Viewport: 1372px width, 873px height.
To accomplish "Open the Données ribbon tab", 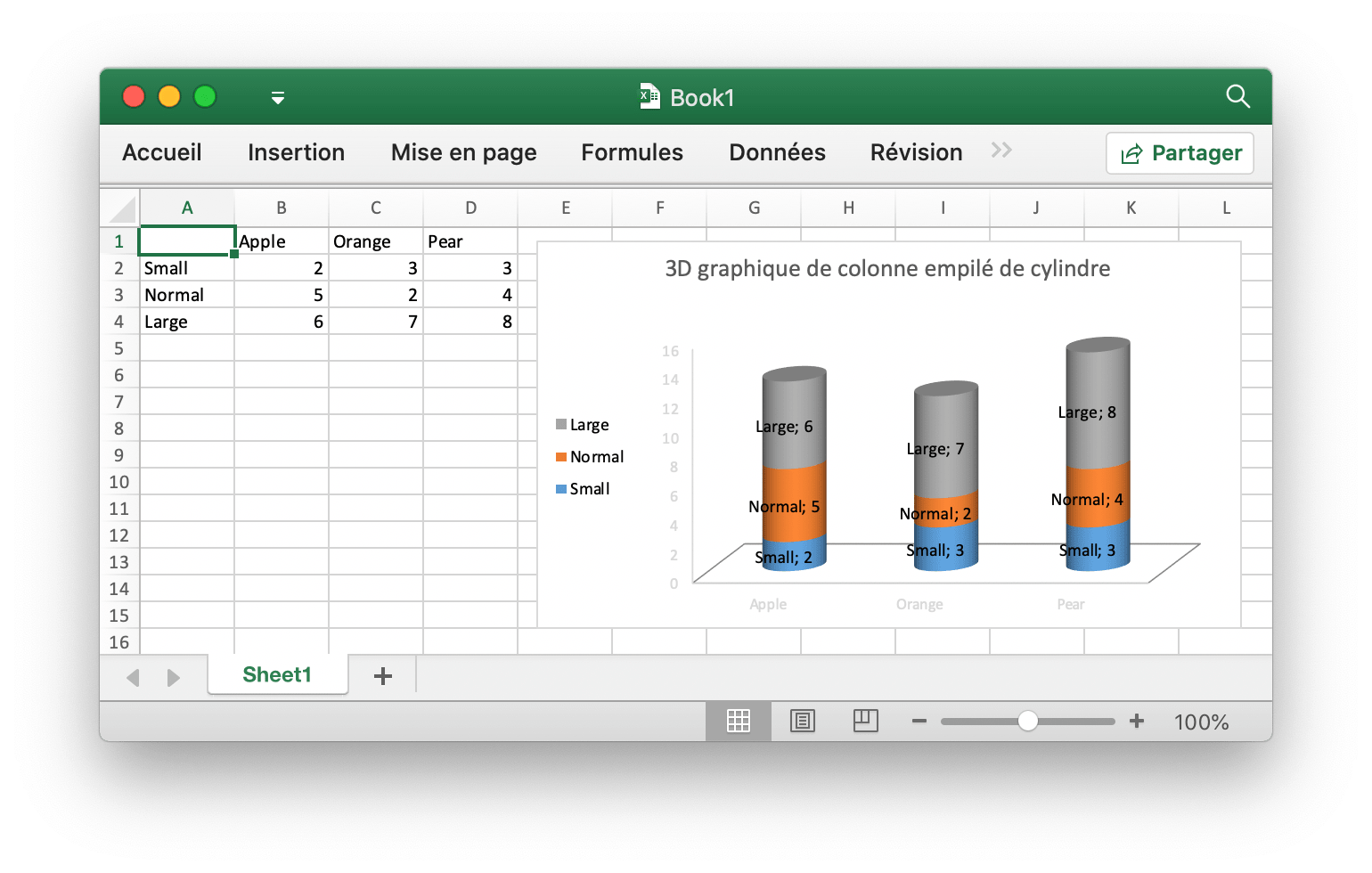I will point(776,152).
